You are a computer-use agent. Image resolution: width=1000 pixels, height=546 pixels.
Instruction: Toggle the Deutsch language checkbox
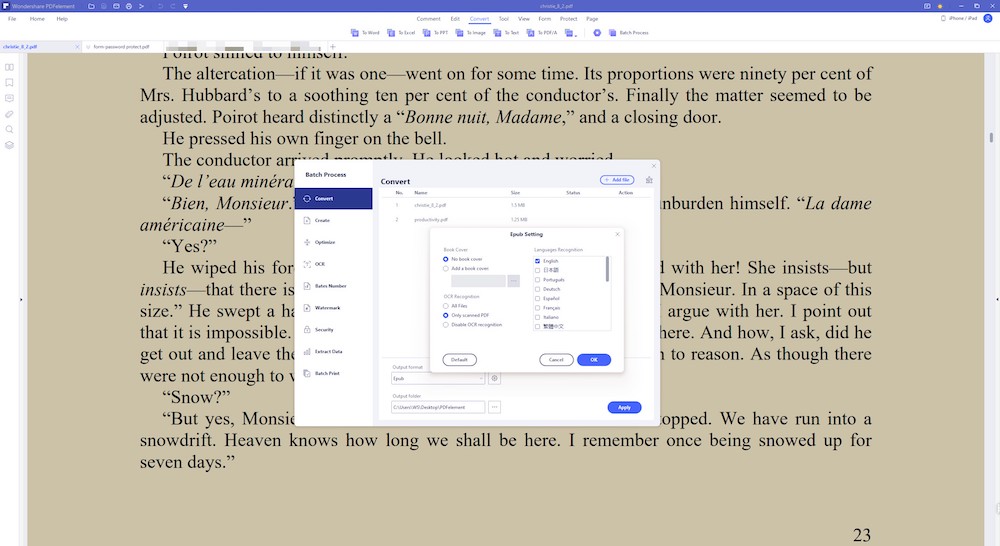click(x=537, y=289)
